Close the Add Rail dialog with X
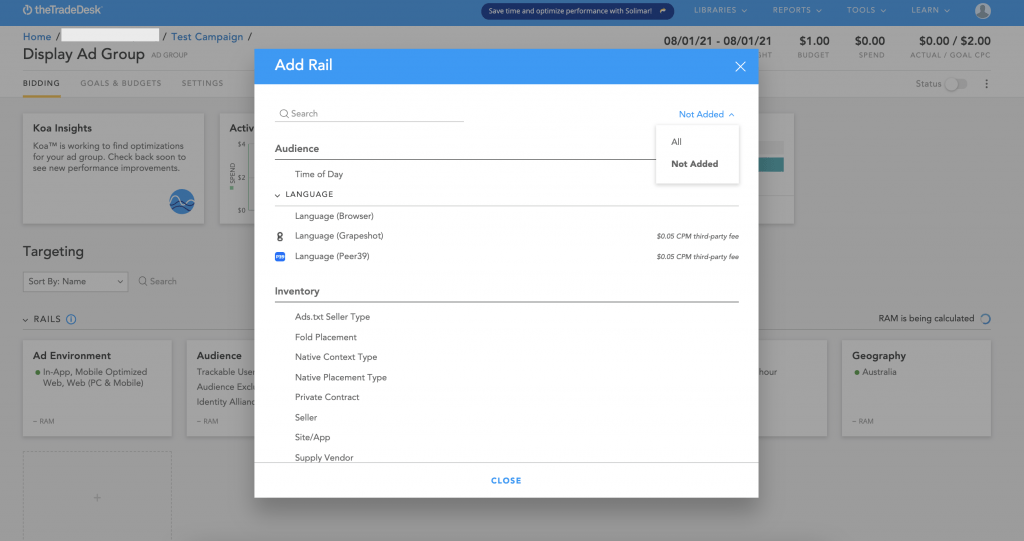Viewport: 1024px width, 541px height. pos(740,67)
